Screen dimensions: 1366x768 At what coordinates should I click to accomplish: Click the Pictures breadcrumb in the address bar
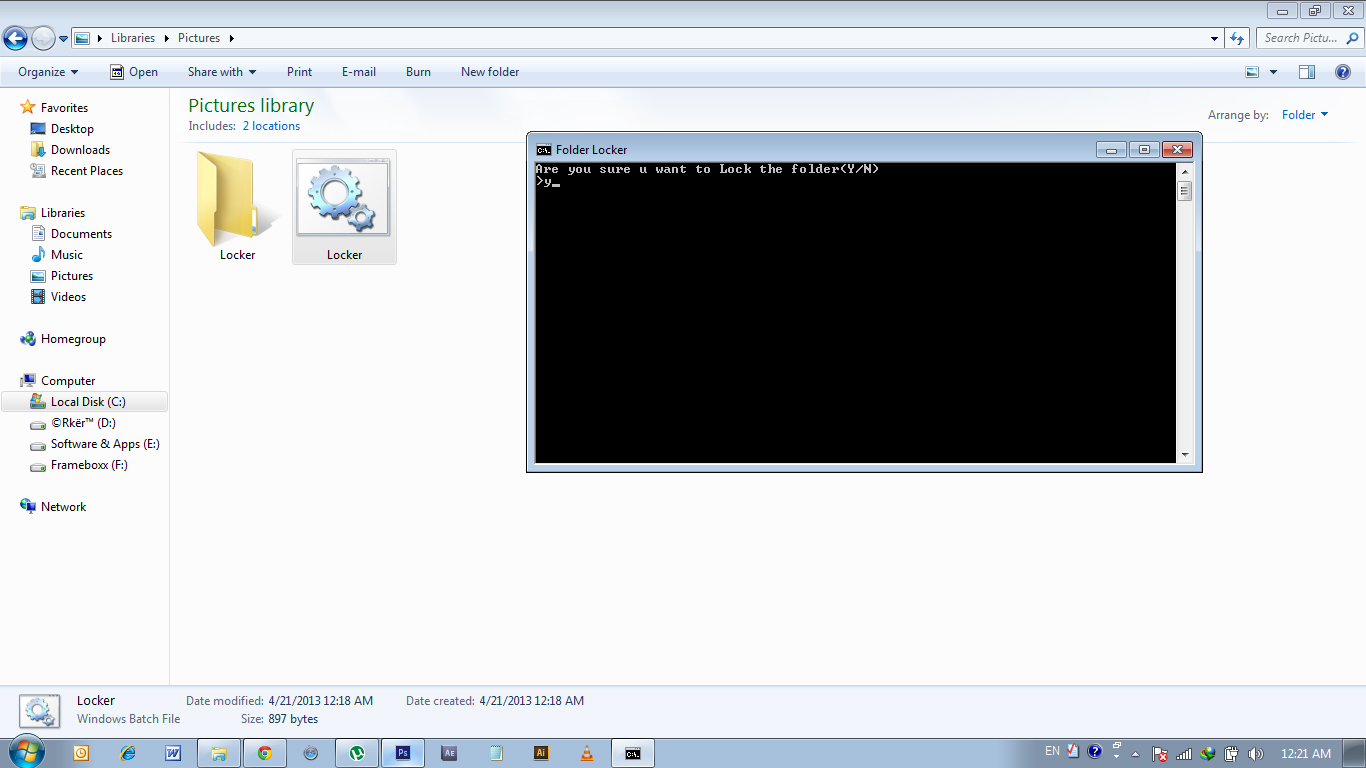[199, 38]
